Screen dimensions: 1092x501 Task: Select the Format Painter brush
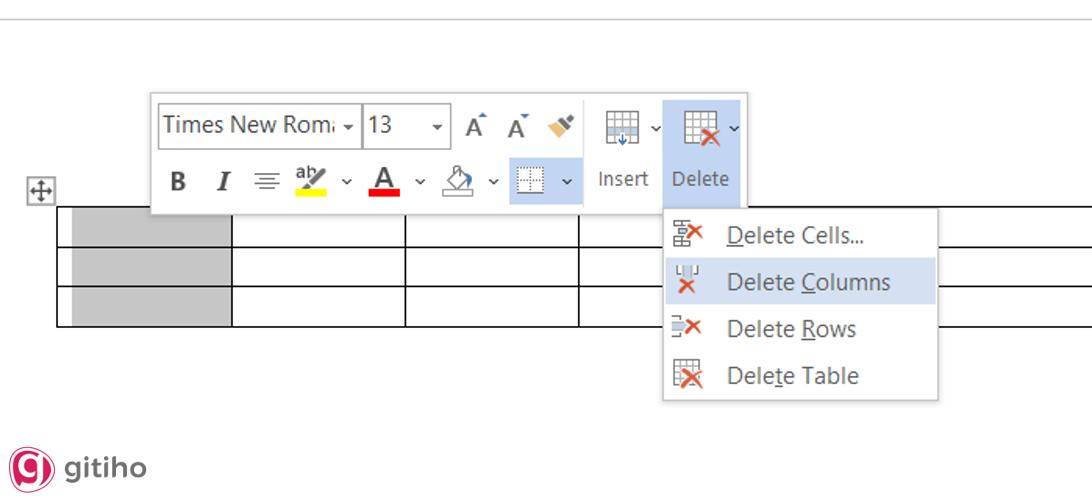coord(561,126)
